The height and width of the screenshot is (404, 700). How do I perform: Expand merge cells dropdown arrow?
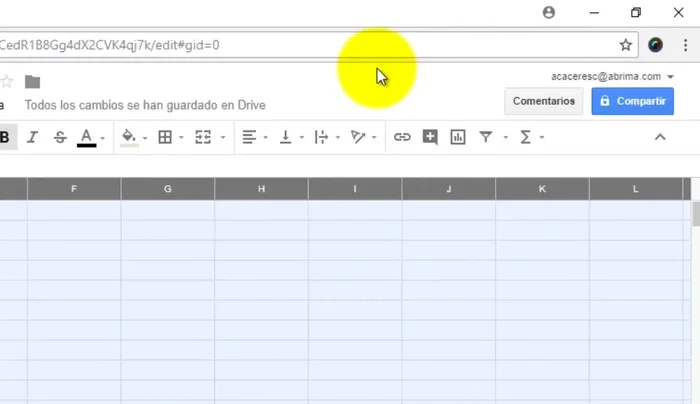(223, 137)
